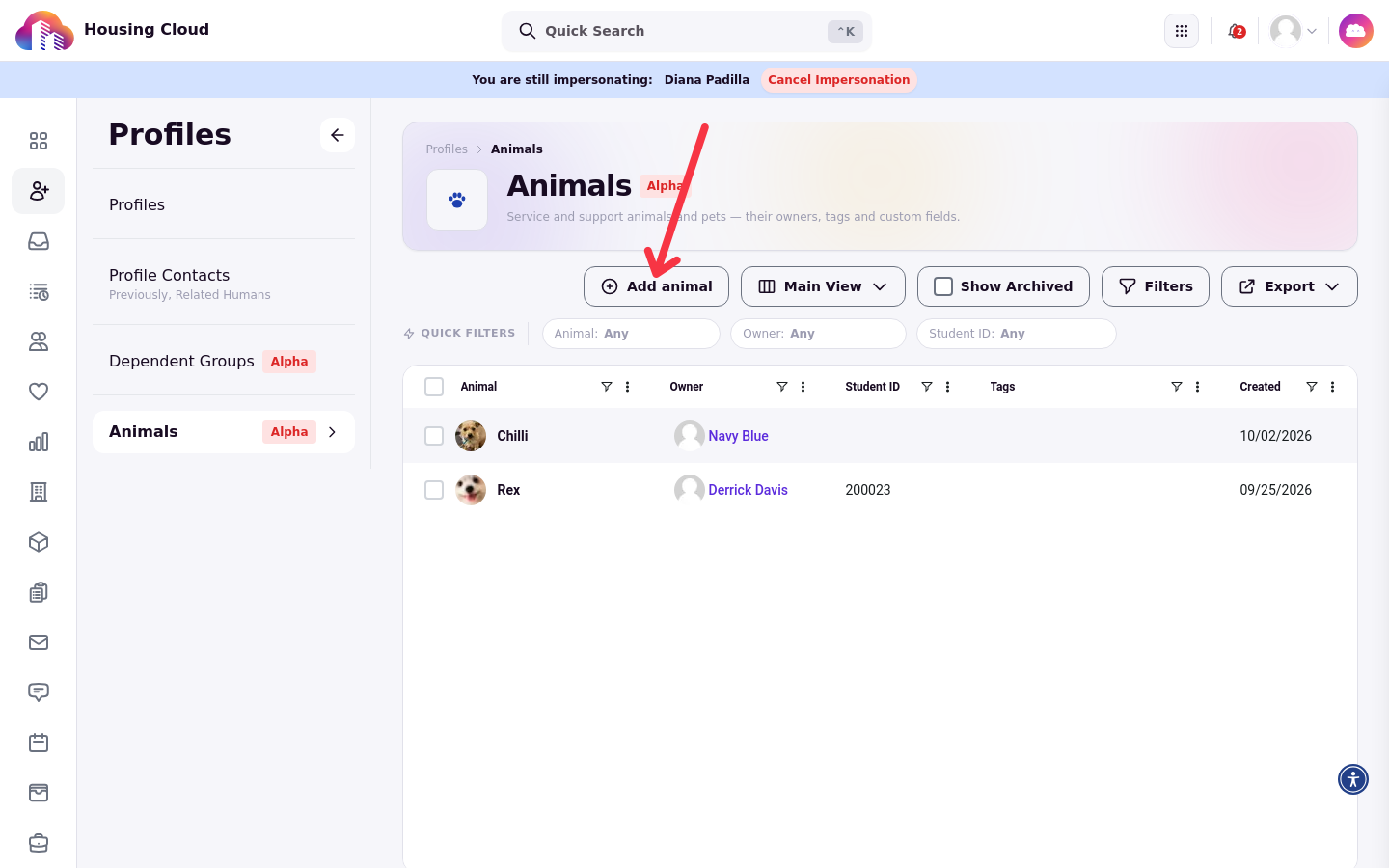Open filter for the Animal column
Screen dimensions: 1389x868
pyautogui.click(x=607, y=387)
